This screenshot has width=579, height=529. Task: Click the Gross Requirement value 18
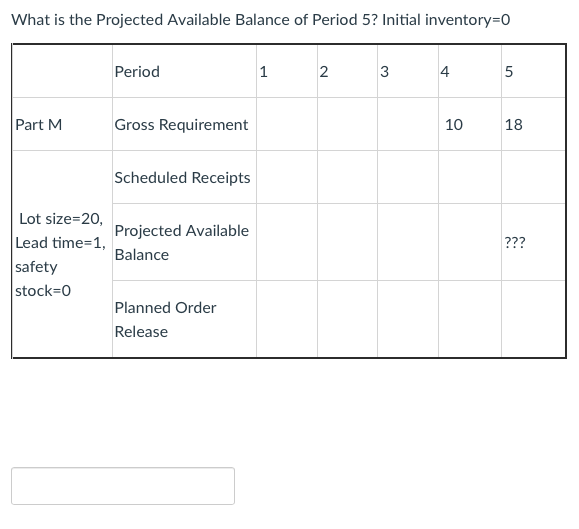pyautogui.click(x=514, y=125)
